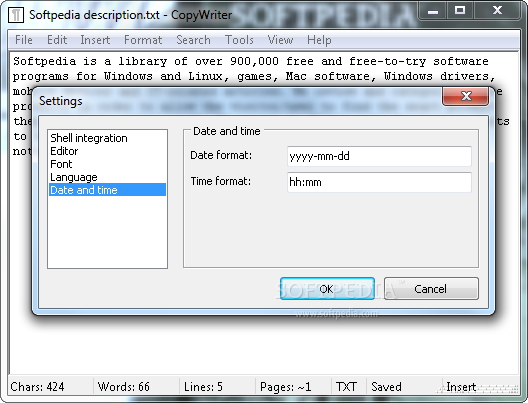This screenshot has width=528, height=403.
Task: Click Pages: ~1 status entry
Action: click(286, 387)
